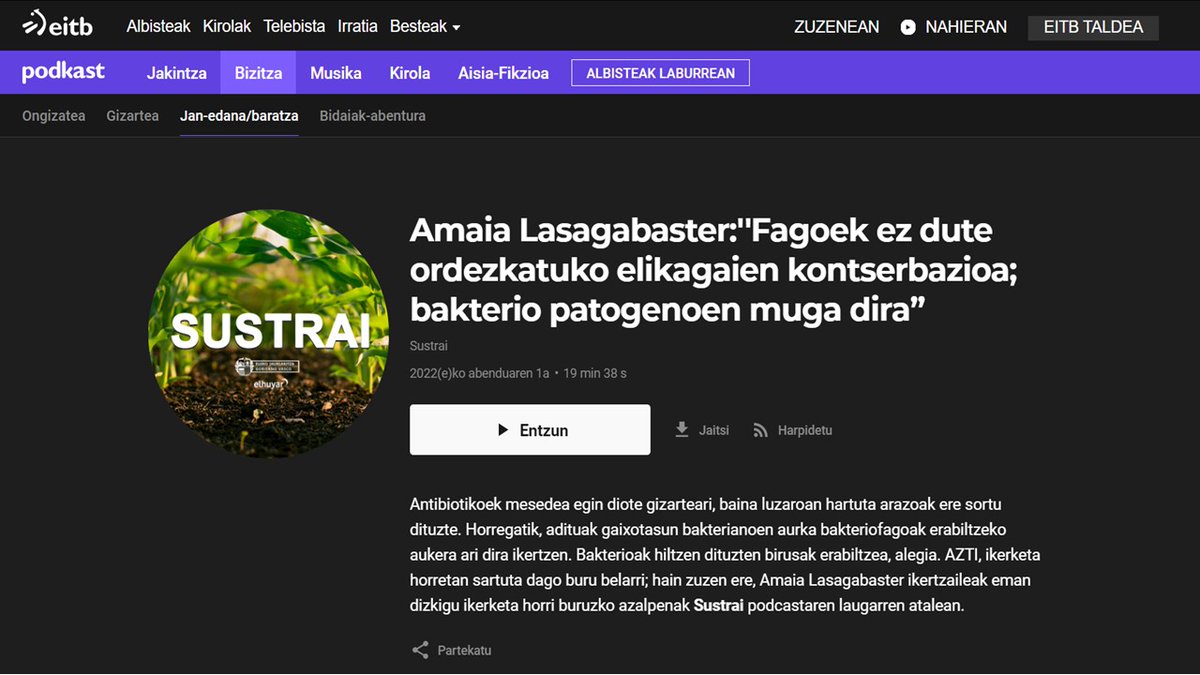Click the play icon beside NAHIERAN

click(908, 27)
